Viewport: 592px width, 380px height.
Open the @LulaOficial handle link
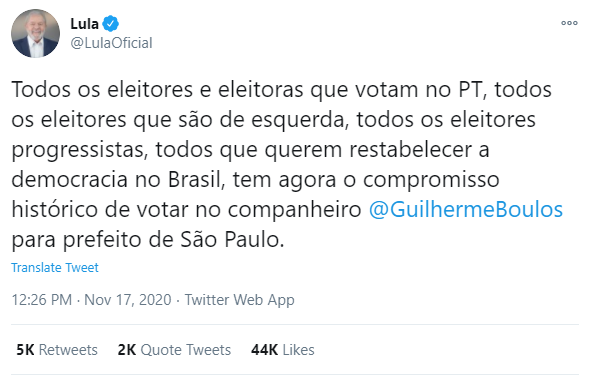(x=111, y=43)
